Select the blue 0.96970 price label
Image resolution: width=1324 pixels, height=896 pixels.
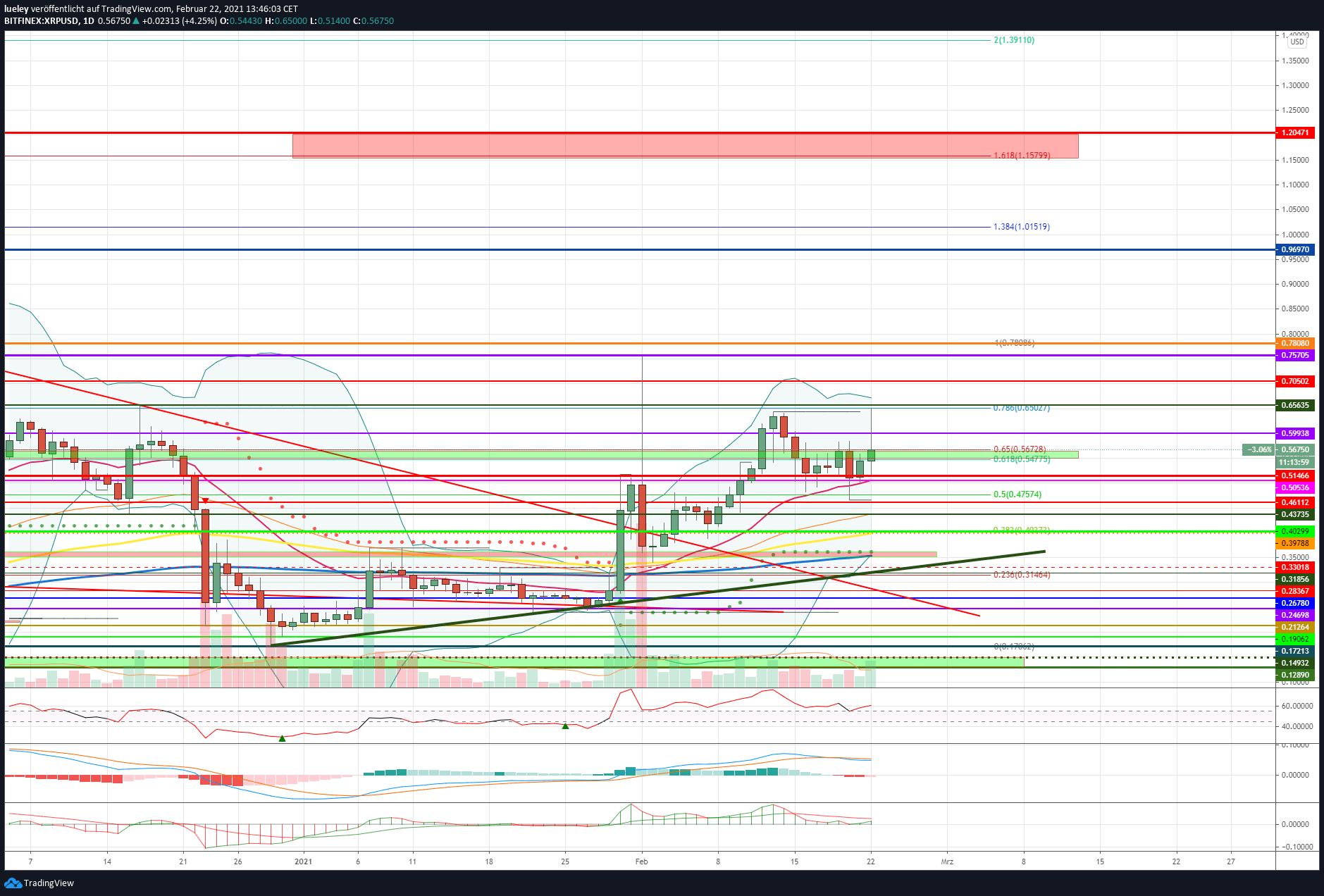pyautogui.click(x=1295, y=249)
